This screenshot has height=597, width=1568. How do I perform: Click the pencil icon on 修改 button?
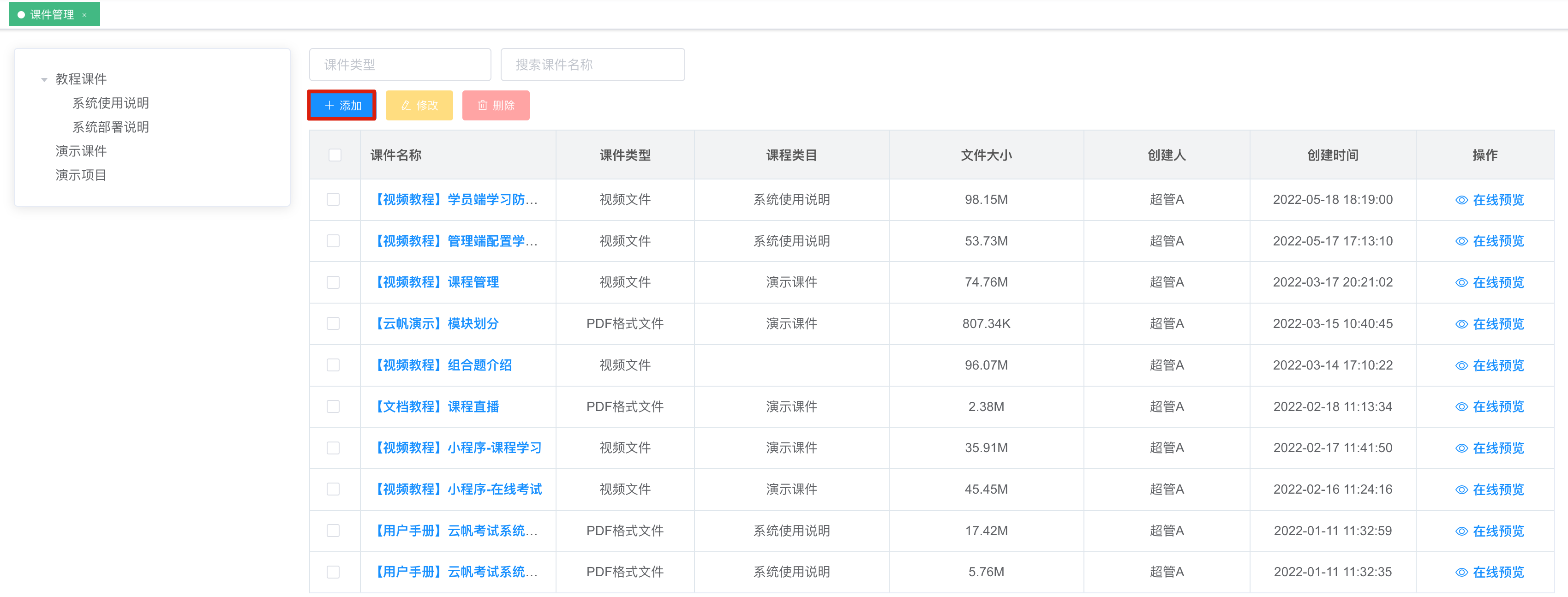tap(406, 105)
